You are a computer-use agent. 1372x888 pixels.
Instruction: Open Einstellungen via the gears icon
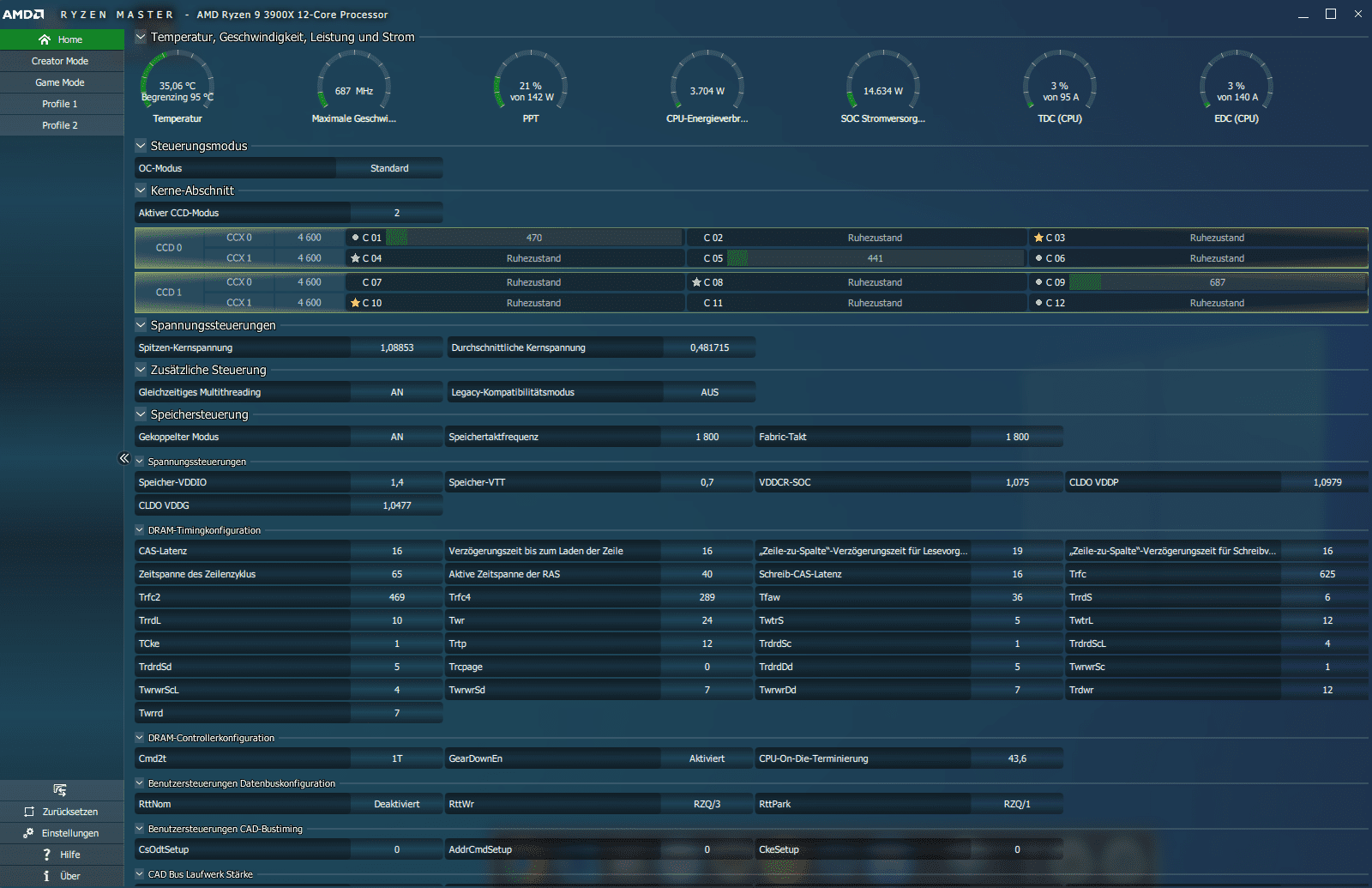click(28, 833)
